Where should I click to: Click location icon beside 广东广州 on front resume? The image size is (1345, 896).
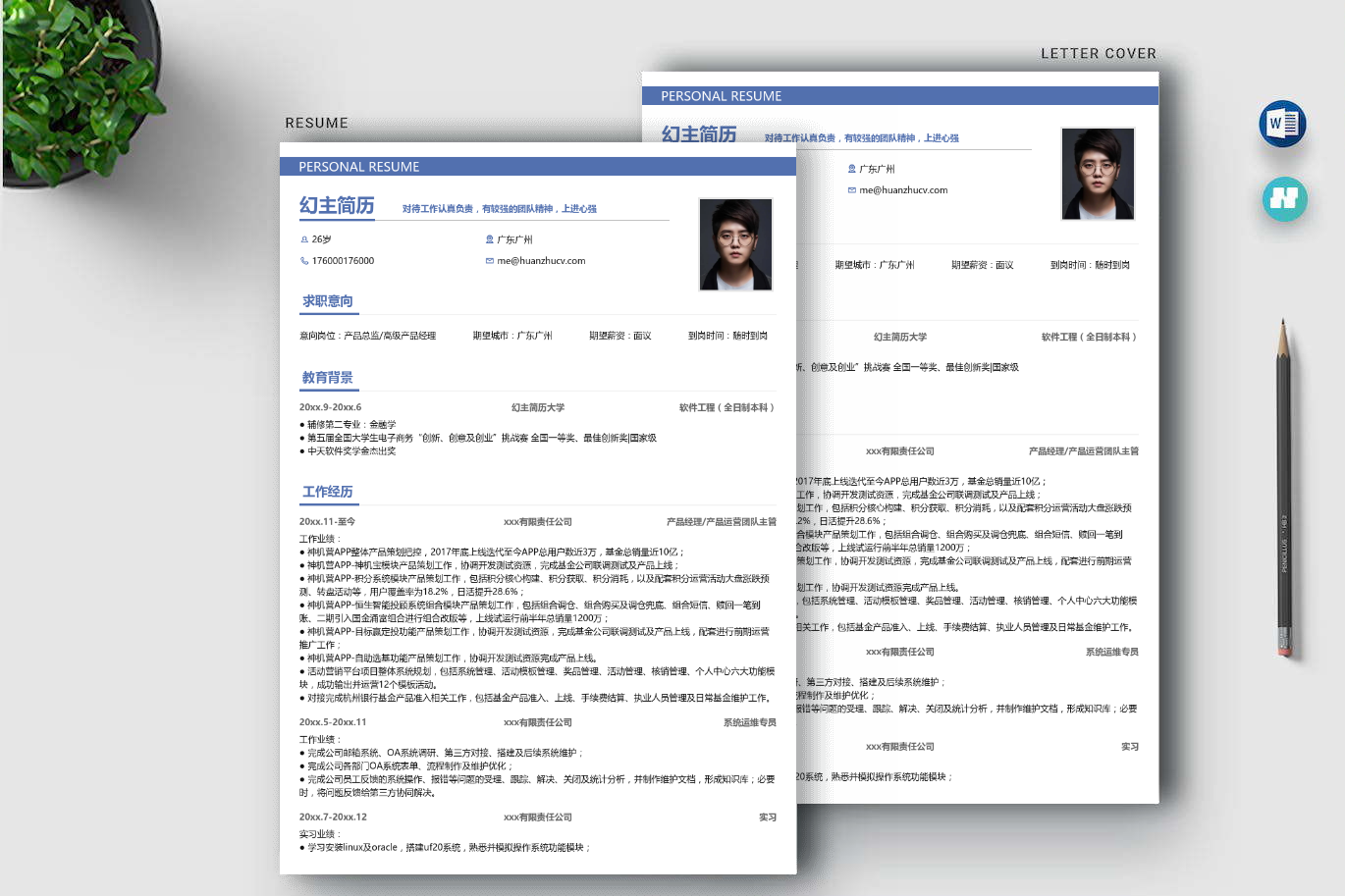489,239
